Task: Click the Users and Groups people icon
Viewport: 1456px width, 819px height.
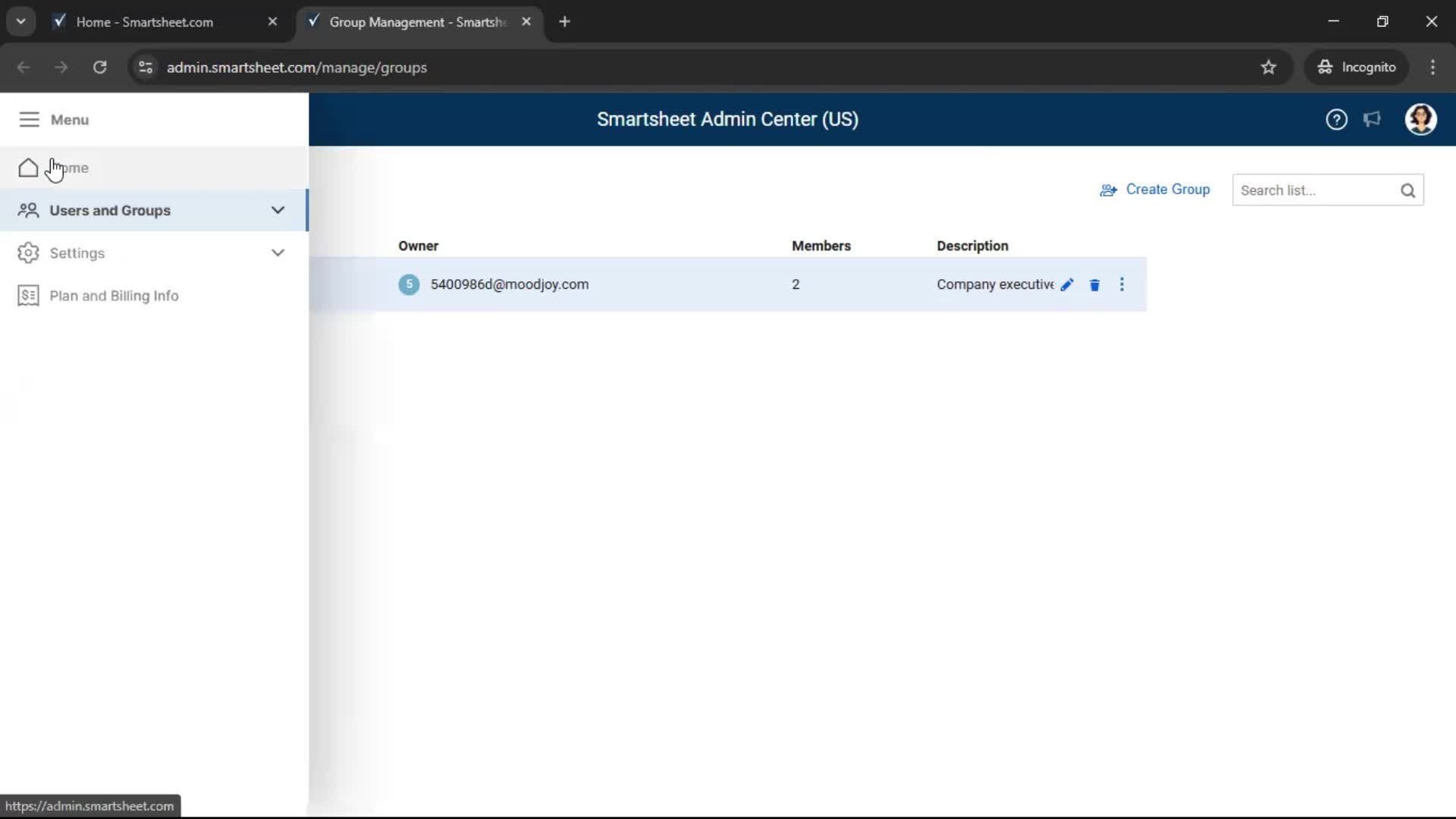Action: (x=28, y=210)
